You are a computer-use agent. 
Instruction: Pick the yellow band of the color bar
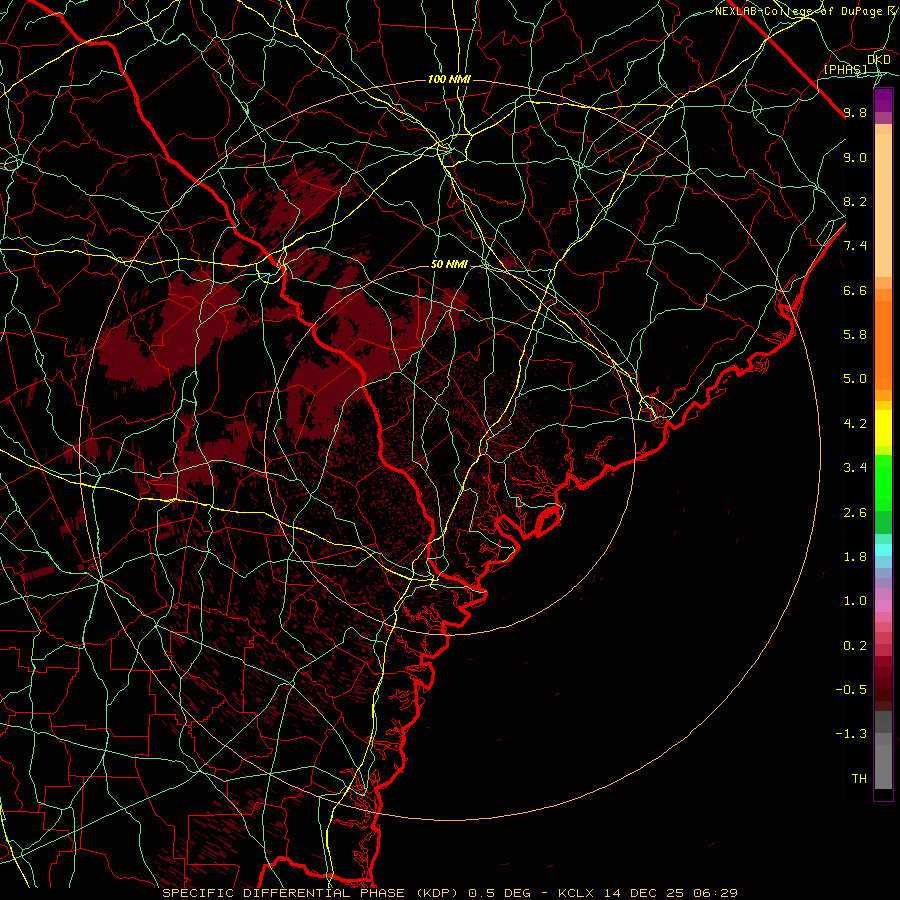883,428
